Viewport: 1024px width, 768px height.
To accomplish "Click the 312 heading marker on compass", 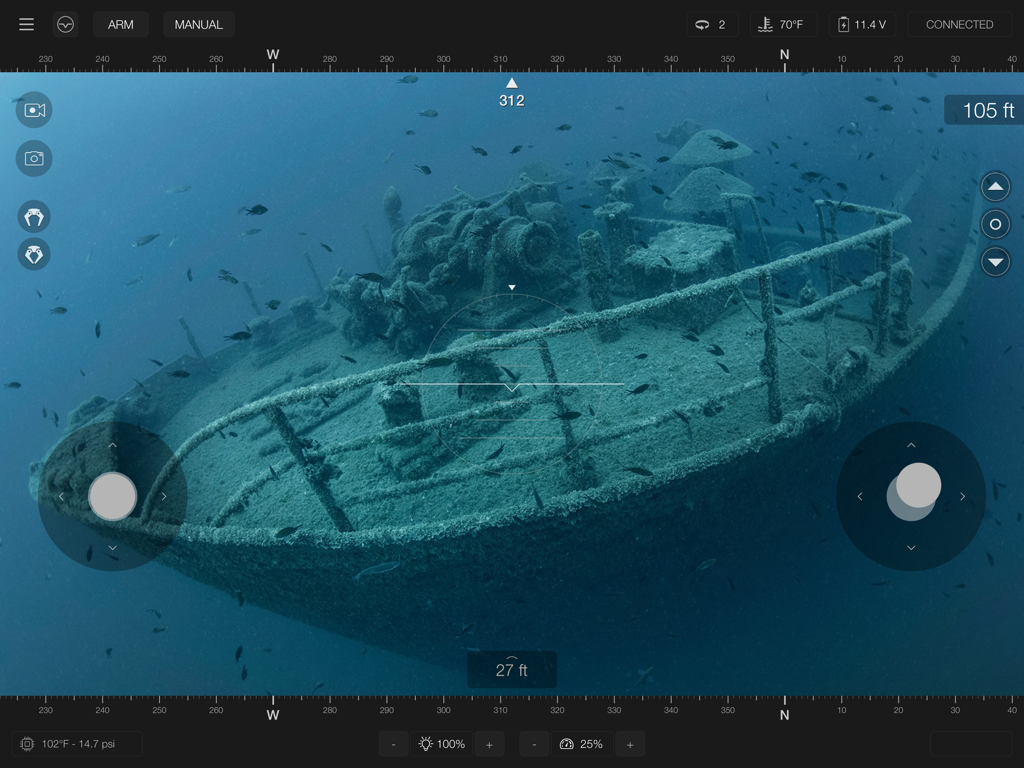I will (512, 93).
